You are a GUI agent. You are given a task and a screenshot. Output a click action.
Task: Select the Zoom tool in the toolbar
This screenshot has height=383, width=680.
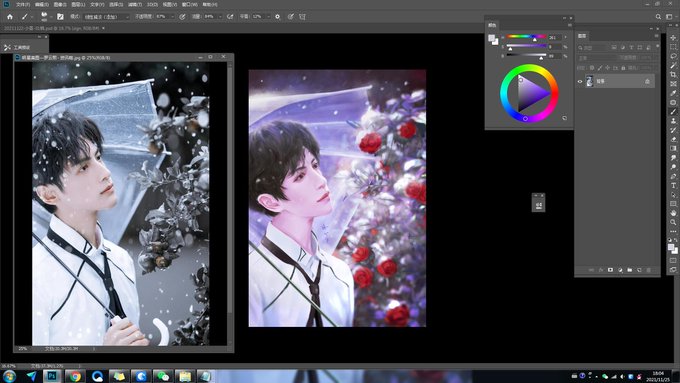click(x=673, y=222)
